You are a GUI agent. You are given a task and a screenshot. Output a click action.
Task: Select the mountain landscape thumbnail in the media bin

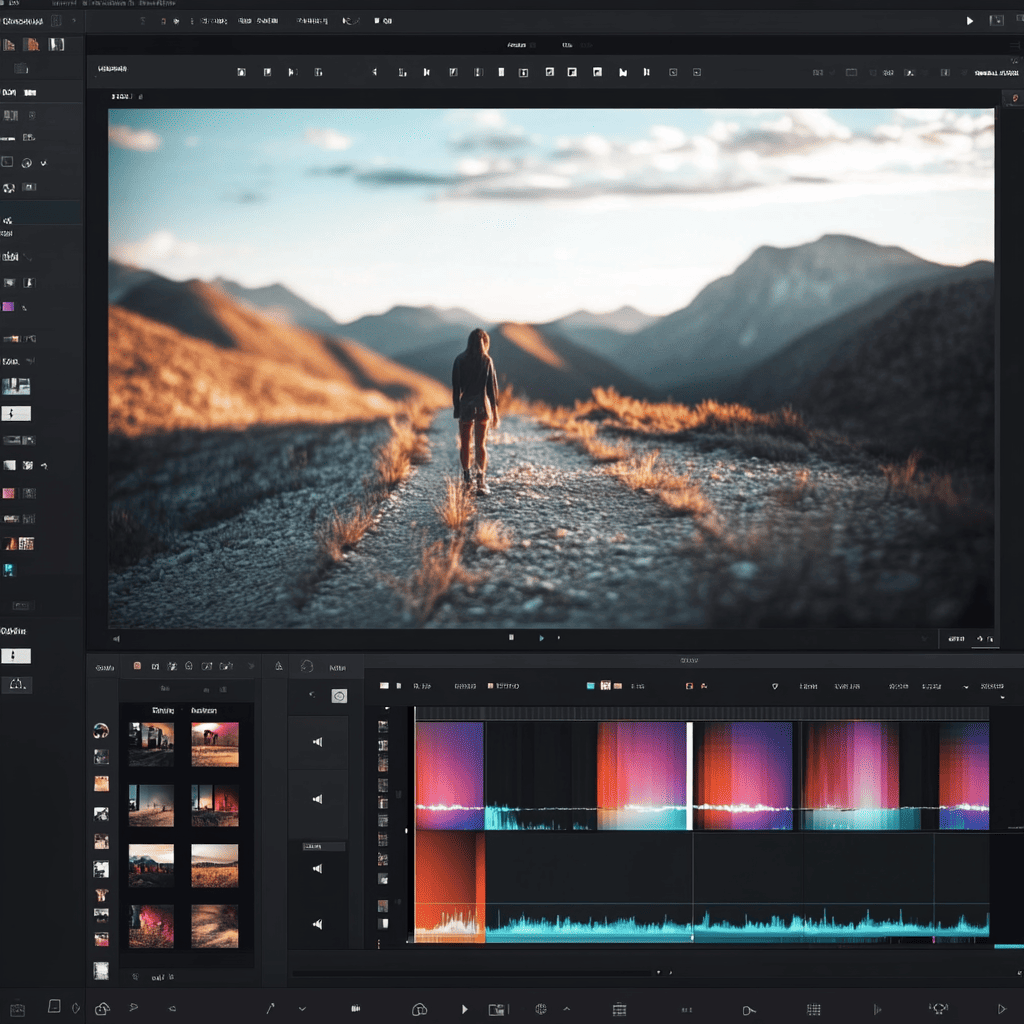[149, 866]
